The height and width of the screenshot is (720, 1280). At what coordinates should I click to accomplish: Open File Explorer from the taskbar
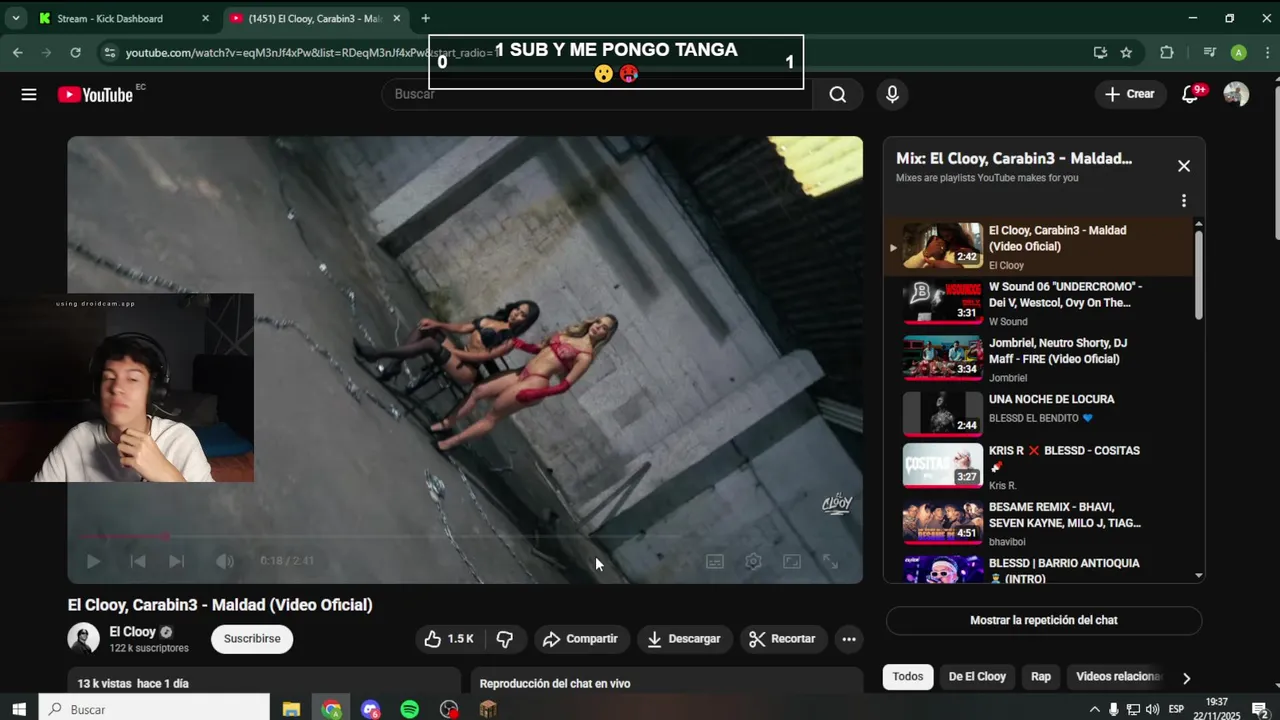[291, 709]
